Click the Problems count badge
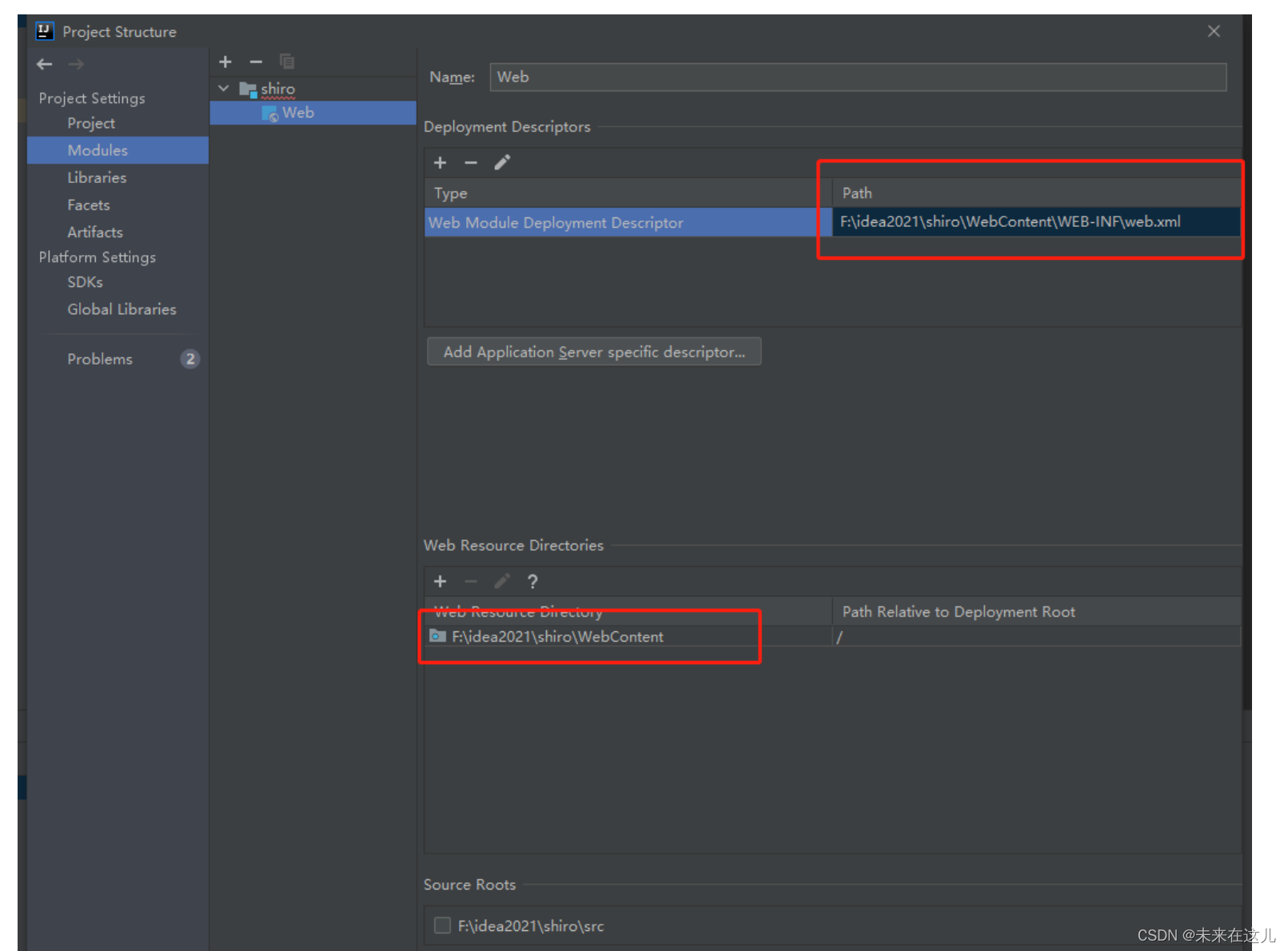Image resolution: width=1288 pixels, height=951 pixels. 190,359
